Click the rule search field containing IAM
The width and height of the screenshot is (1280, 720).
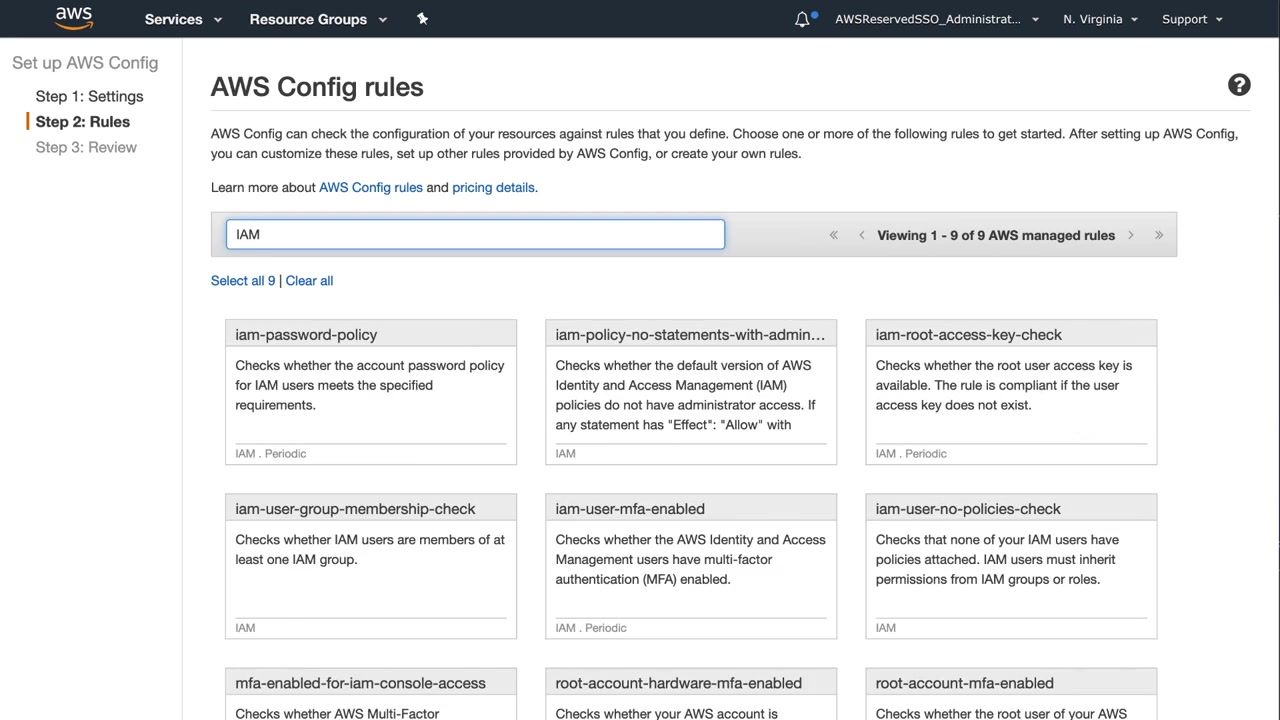(x=475, y=234)
